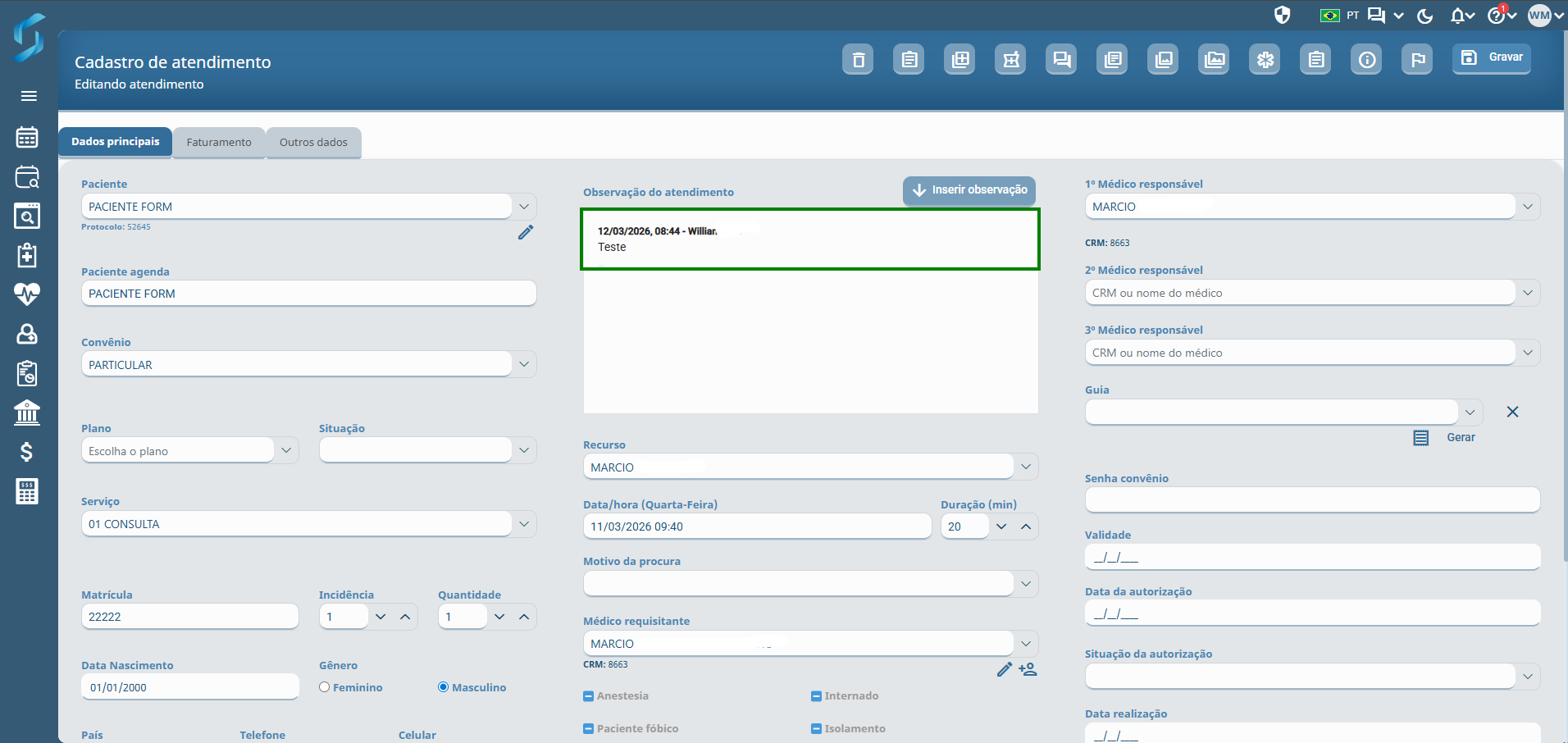The width and height of the screenshot is (1568, 743).
Task: Open the Outros dados tab
Action: click(313, 143)
